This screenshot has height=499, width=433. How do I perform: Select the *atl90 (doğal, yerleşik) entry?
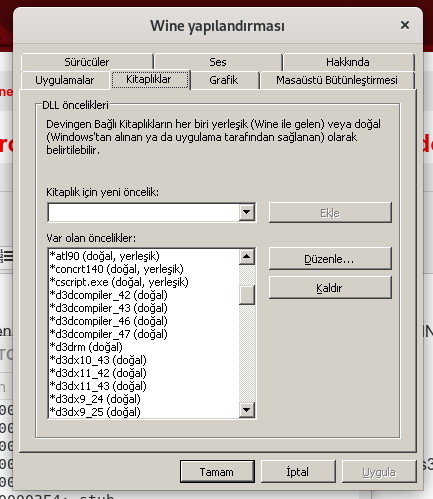click(x=104, y=256)
